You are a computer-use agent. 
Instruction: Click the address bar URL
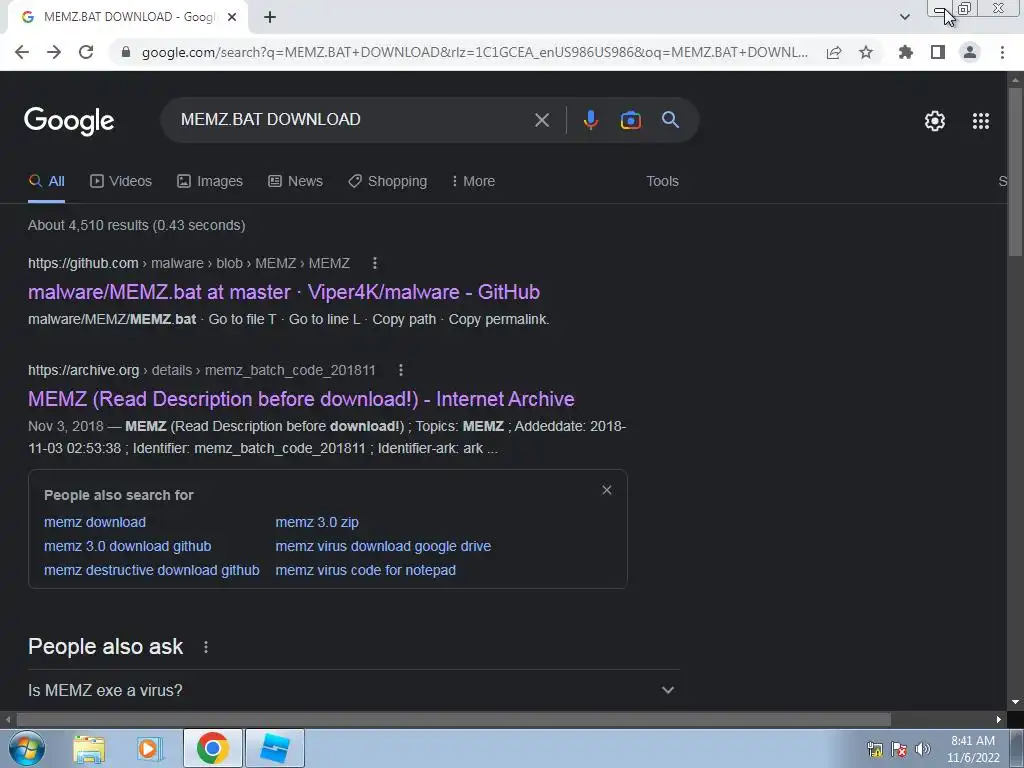click(x=474, y=52)
